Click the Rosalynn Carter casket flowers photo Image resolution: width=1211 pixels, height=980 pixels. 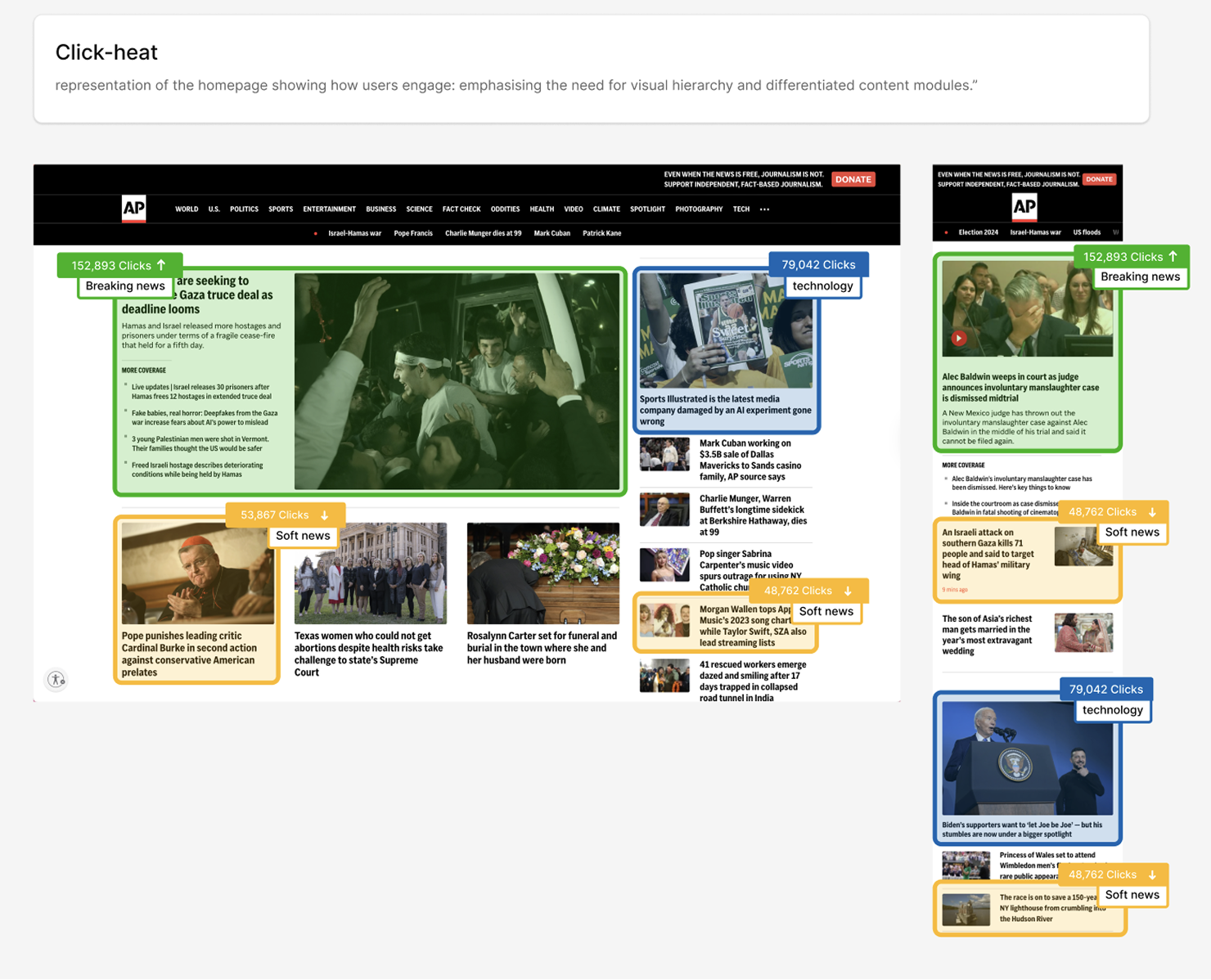[543, 573]
